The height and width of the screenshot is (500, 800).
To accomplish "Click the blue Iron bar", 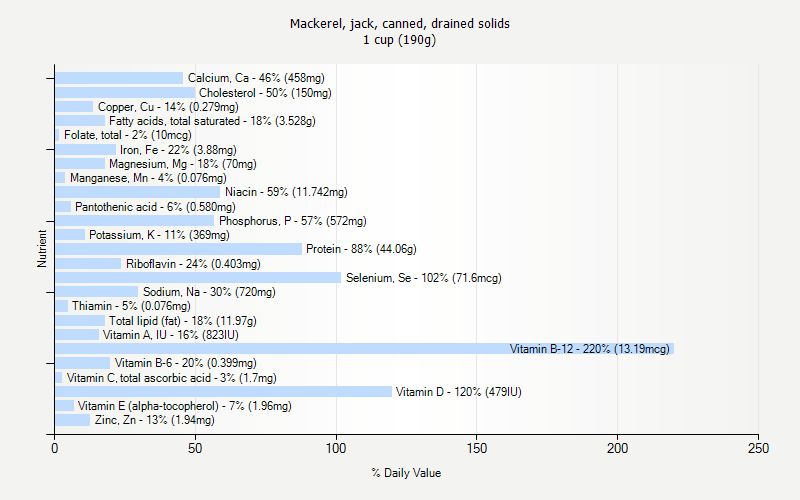I will pos(86,149).
